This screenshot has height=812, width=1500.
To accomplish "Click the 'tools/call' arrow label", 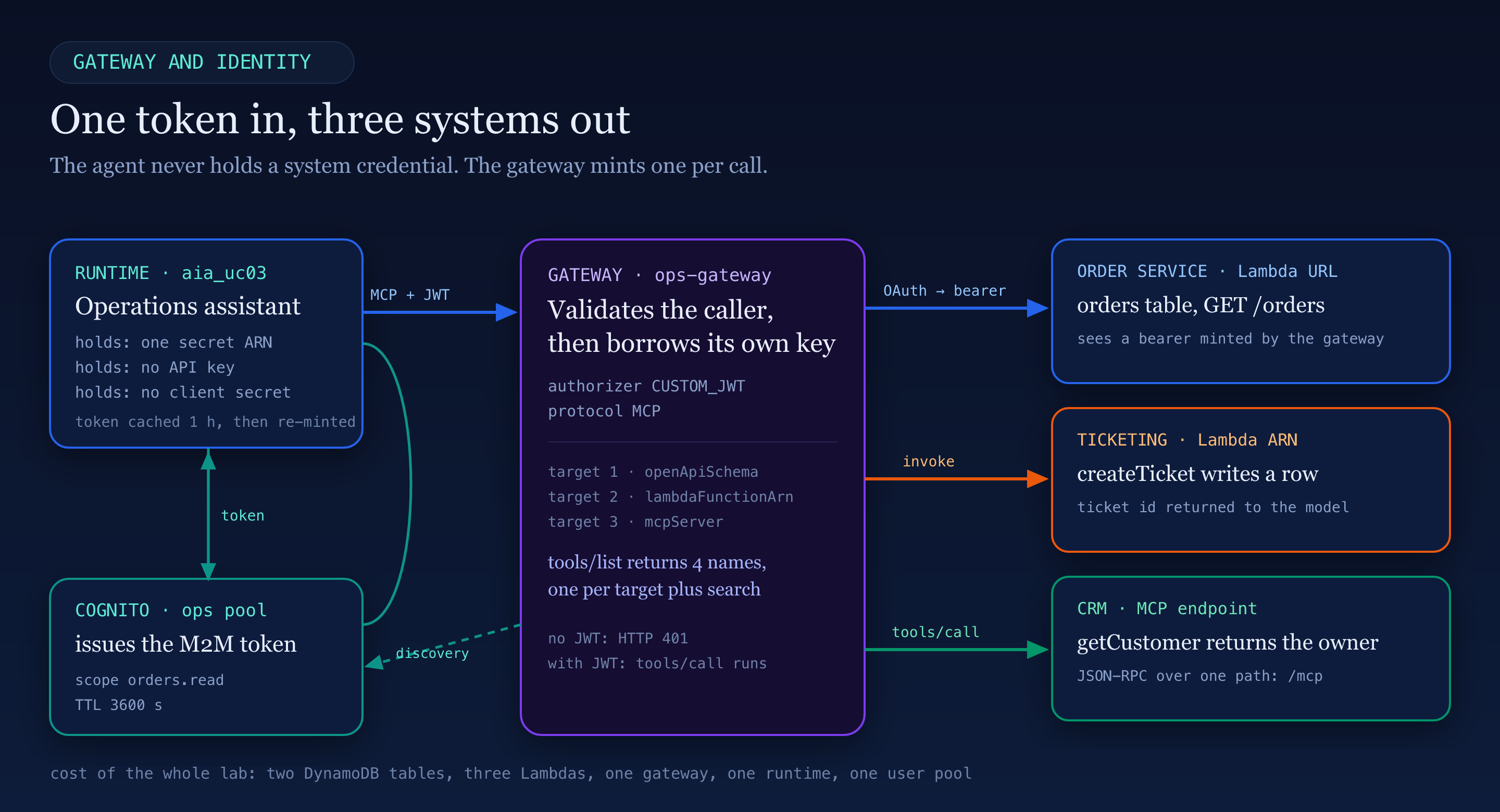I will [935, 631].
